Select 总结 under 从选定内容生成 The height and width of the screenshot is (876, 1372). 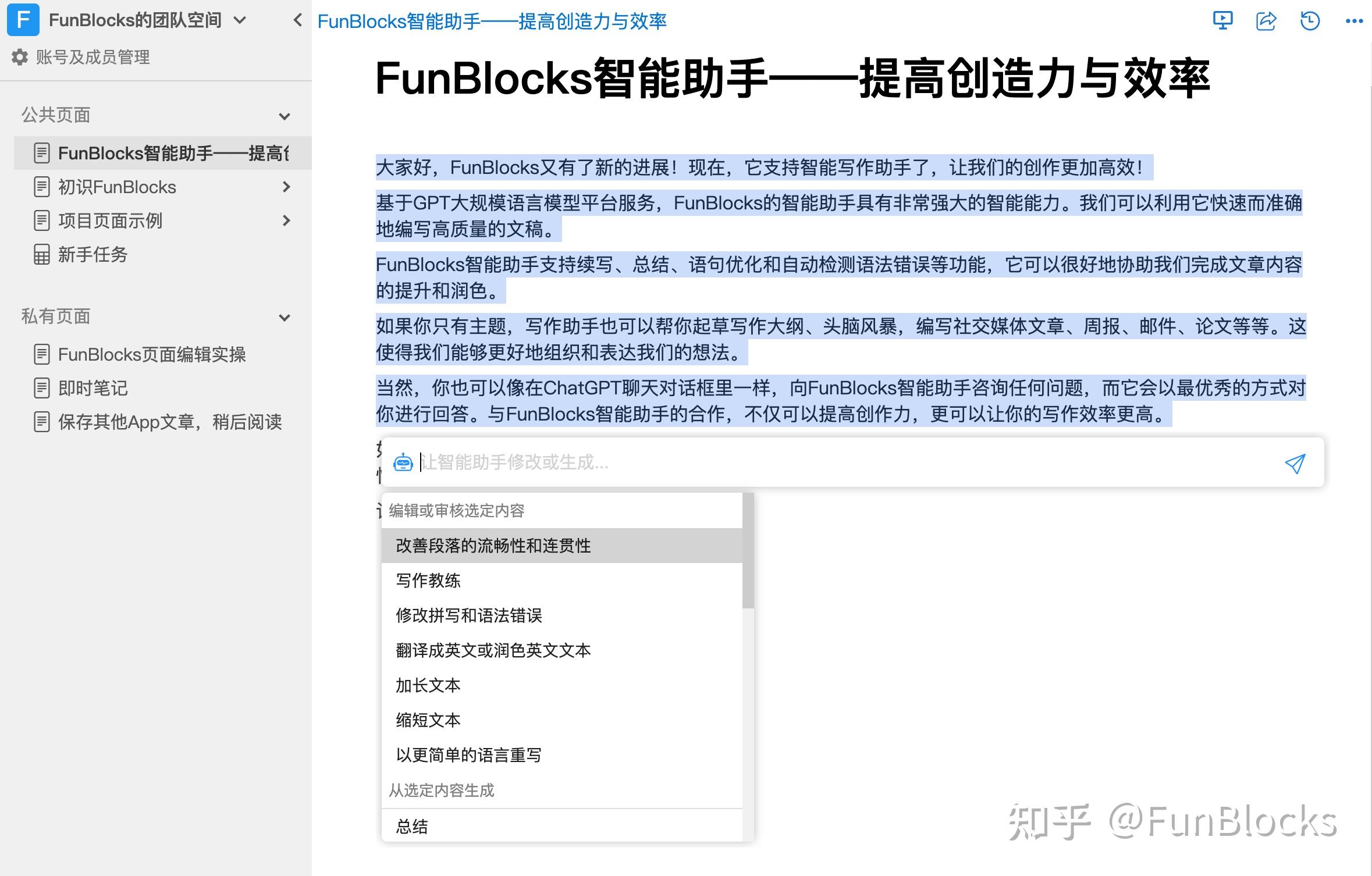412,826
